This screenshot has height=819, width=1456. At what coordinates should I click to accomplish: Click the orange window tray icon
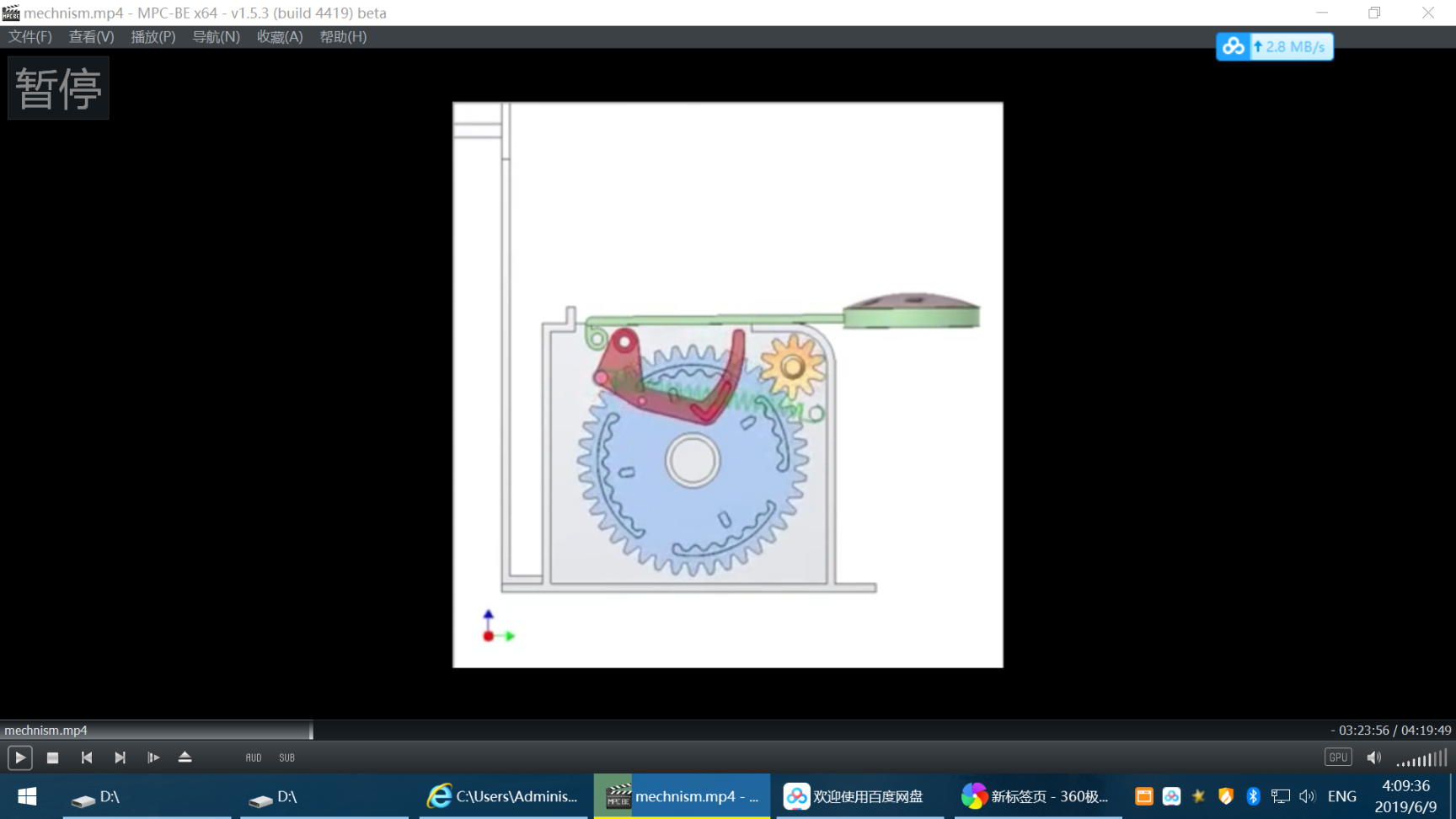[x=1144, y=796]
